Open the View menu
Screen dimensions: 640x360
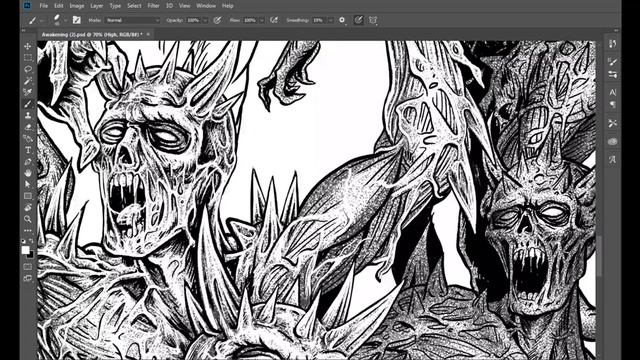(x=184, y=6)
